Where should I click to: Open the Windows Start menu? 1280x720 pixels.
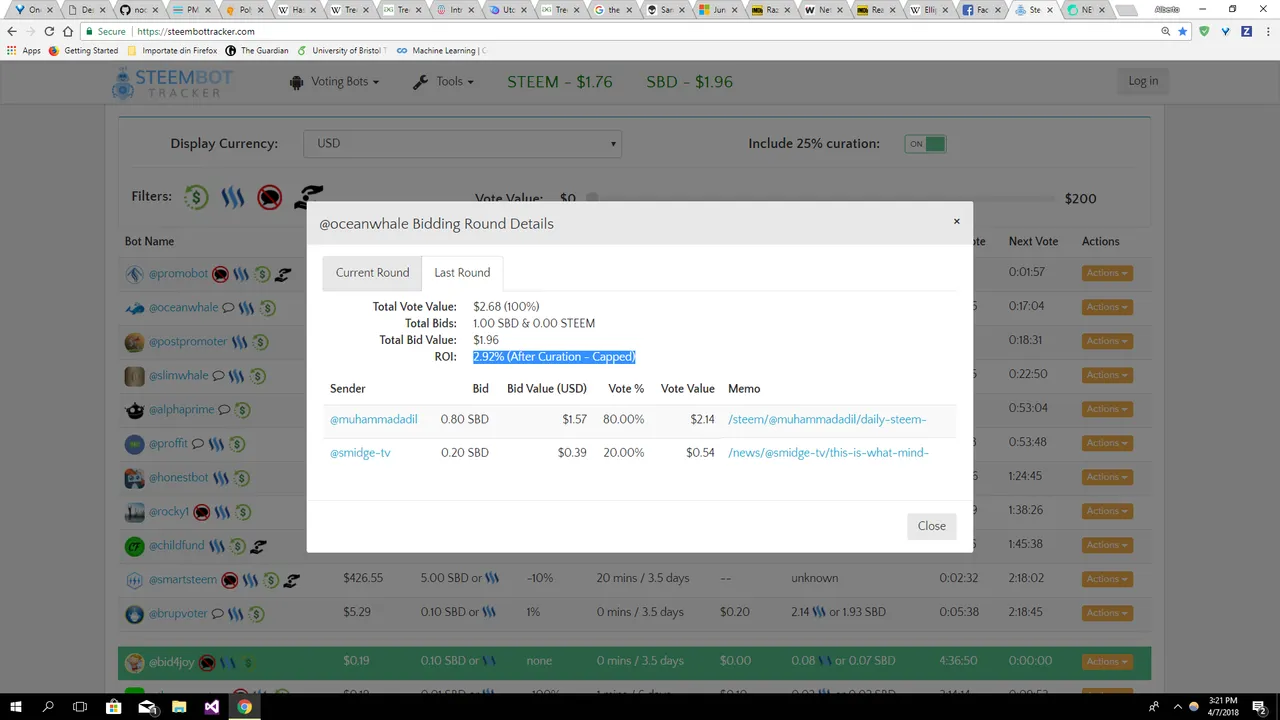pos(16,707)
